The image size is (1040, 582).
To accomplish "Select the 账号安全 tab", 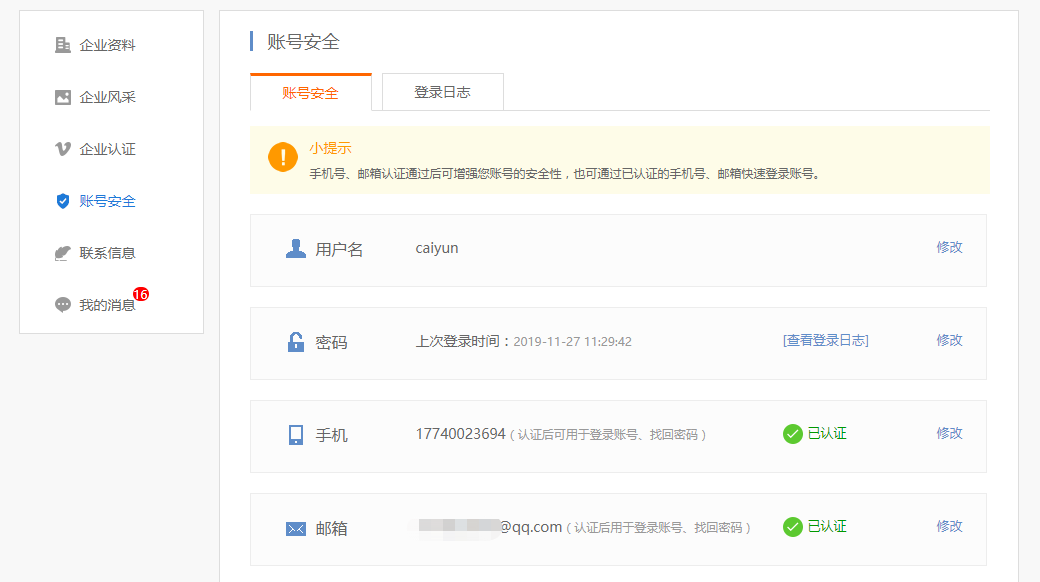I will pos(310,93).
